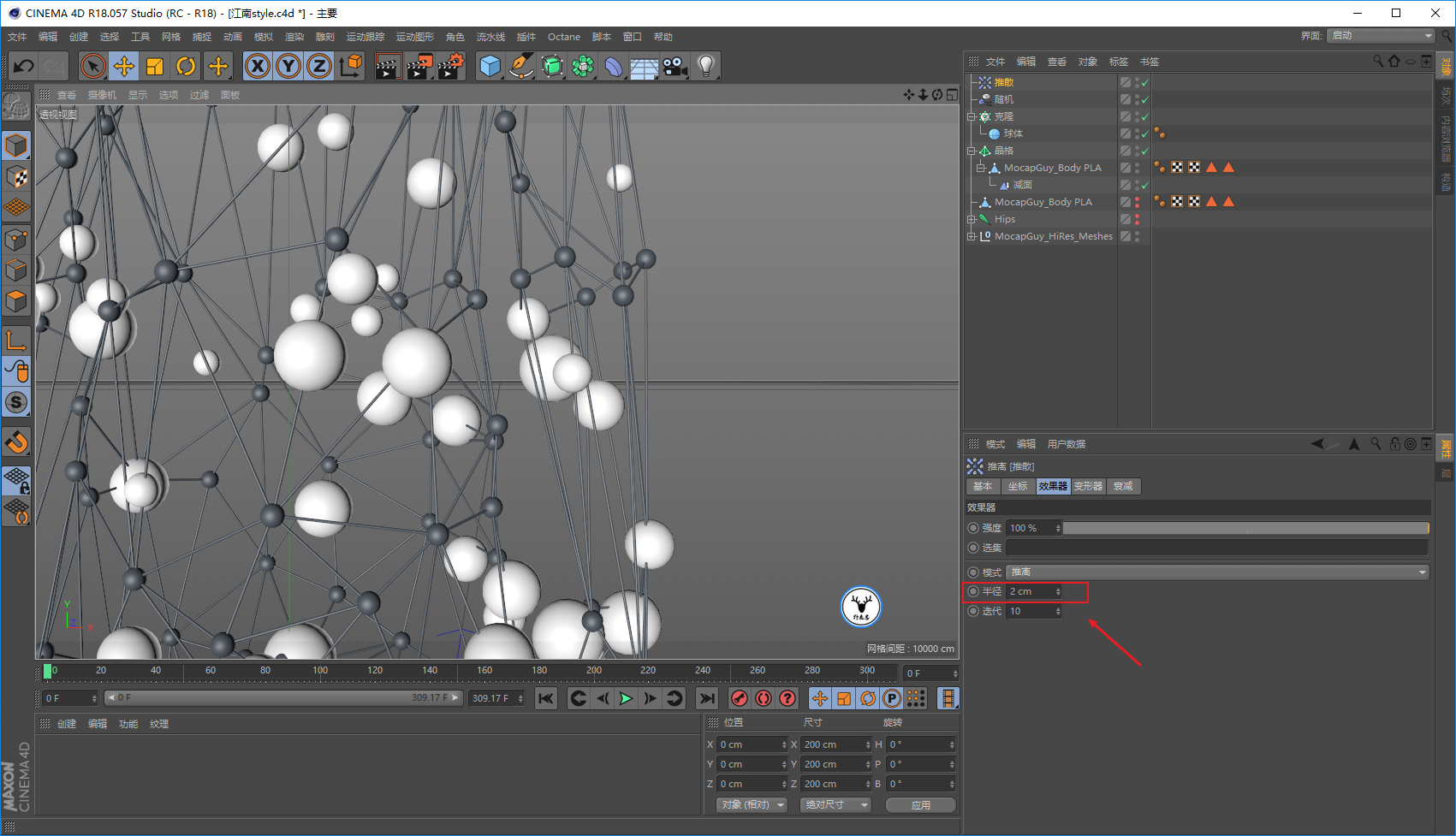This screenshot has width=1456, height=836.
Task: Click frame 100 on the timeline ruler
Action: coord(320,673)
